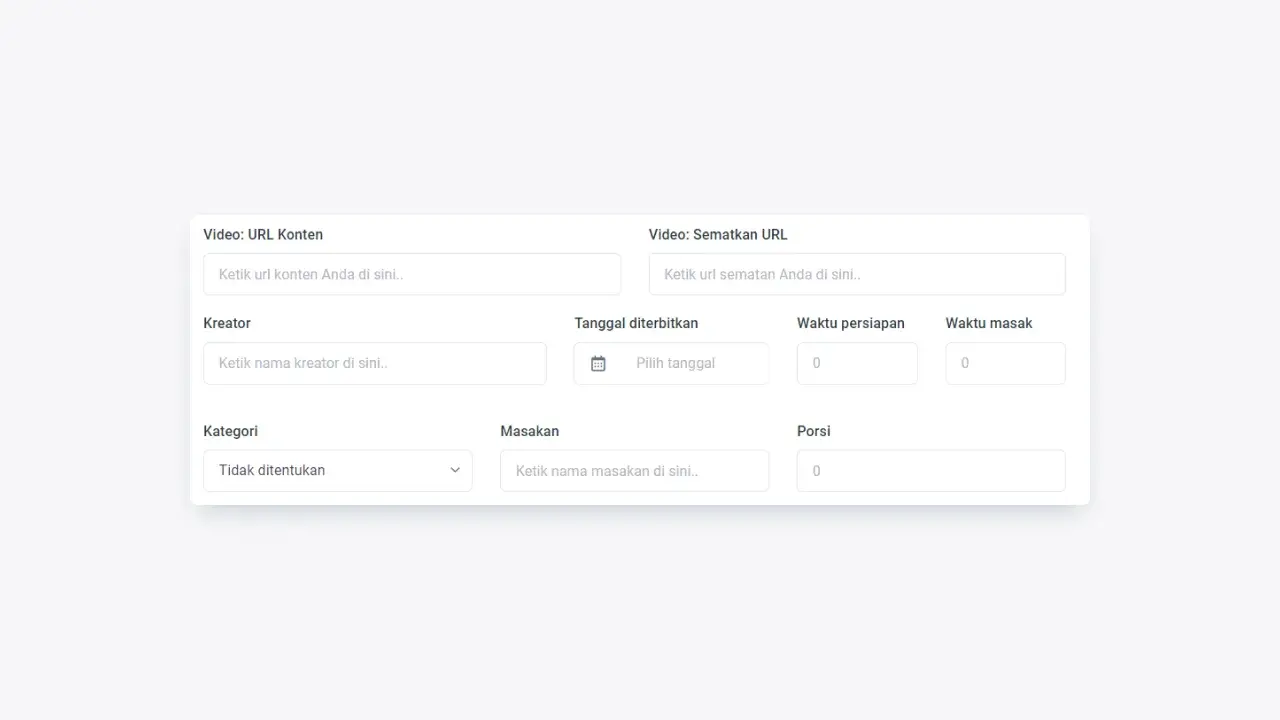Image resolution: width=1280 pixels, height=720 pixels.
Task: Click the 'Masakan' label text
Action: (529, 431)
